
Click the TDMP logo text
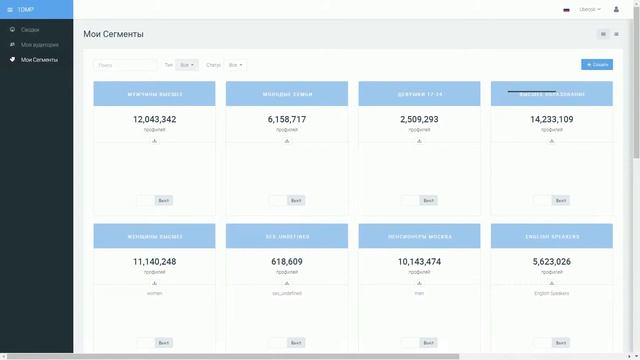tap(25, 9)
